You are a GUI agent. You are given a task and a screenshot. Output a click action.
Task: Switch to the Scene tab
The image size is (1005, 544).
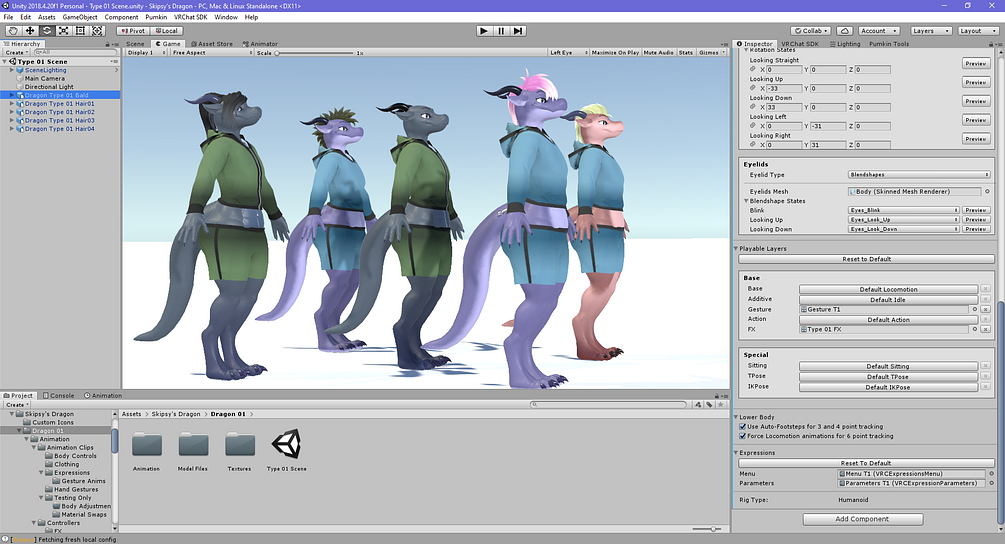pyautogui.click(x=135, y=44)
